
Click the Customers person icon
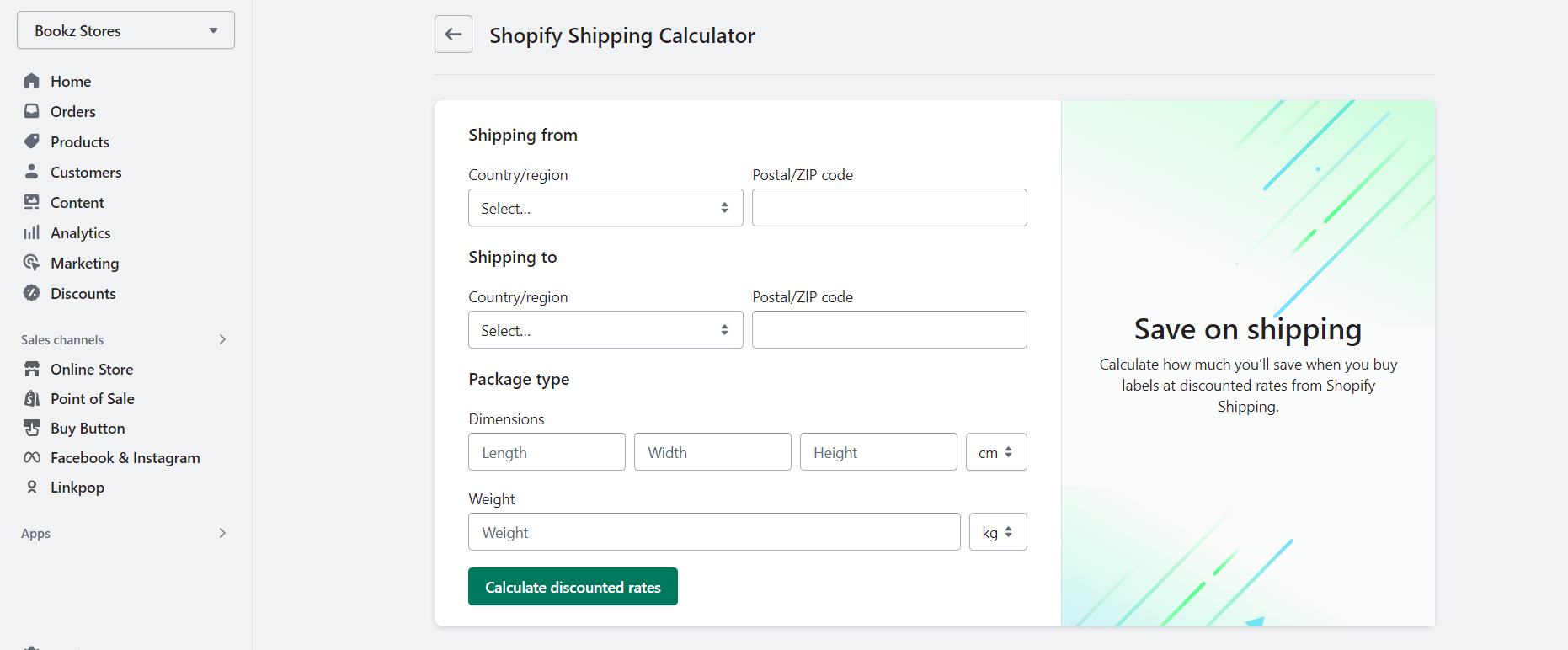[32, 172]
